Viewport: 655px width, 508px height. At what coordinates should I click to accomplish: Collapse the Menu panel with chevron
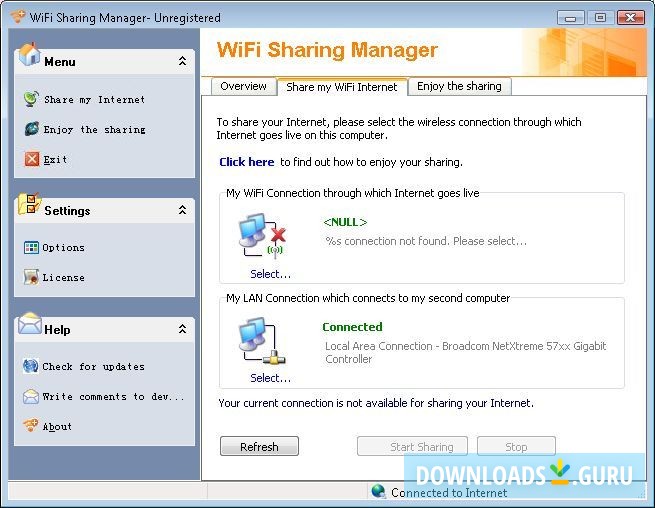tap(182, 61)
